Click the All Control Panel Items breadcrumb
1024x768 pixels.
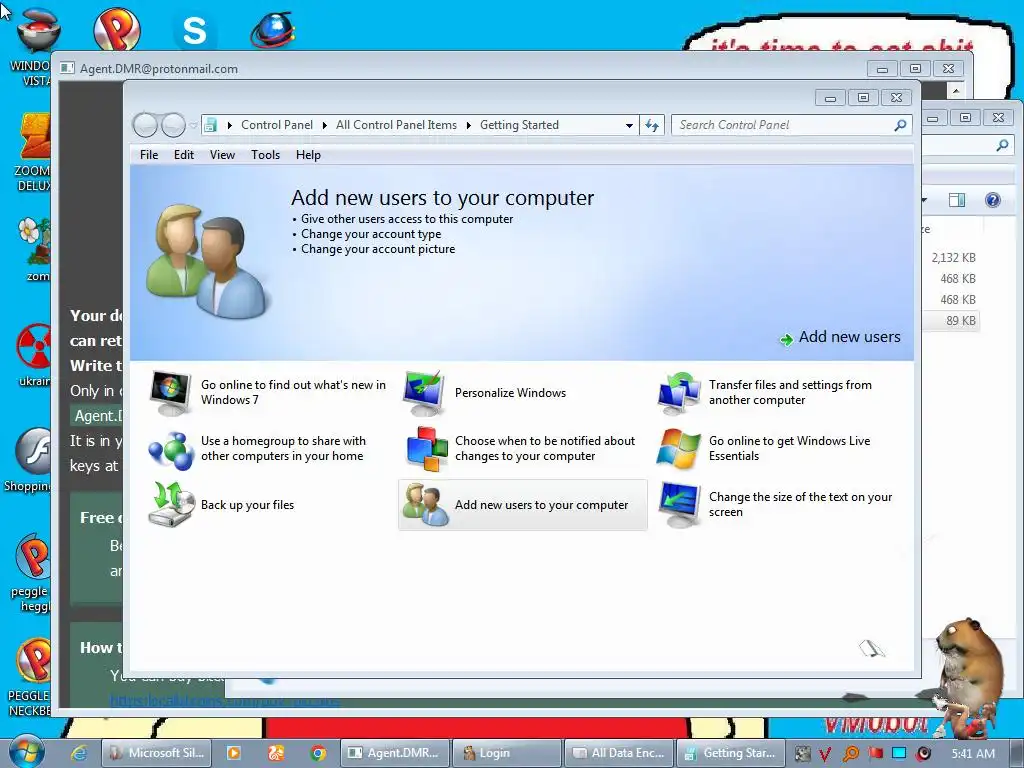[x=396, y=125]
